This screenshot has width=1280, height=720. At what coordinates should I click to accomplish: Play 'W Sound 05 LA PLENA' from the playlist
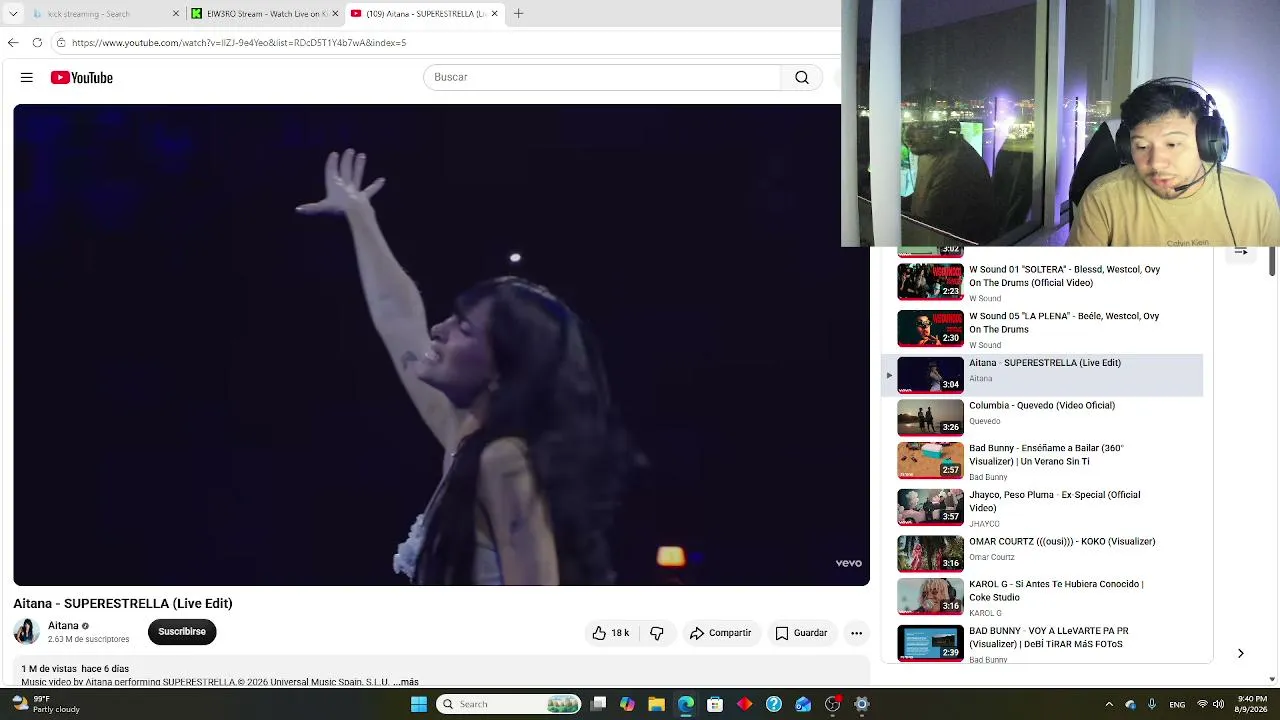[x=1064, y=322]
